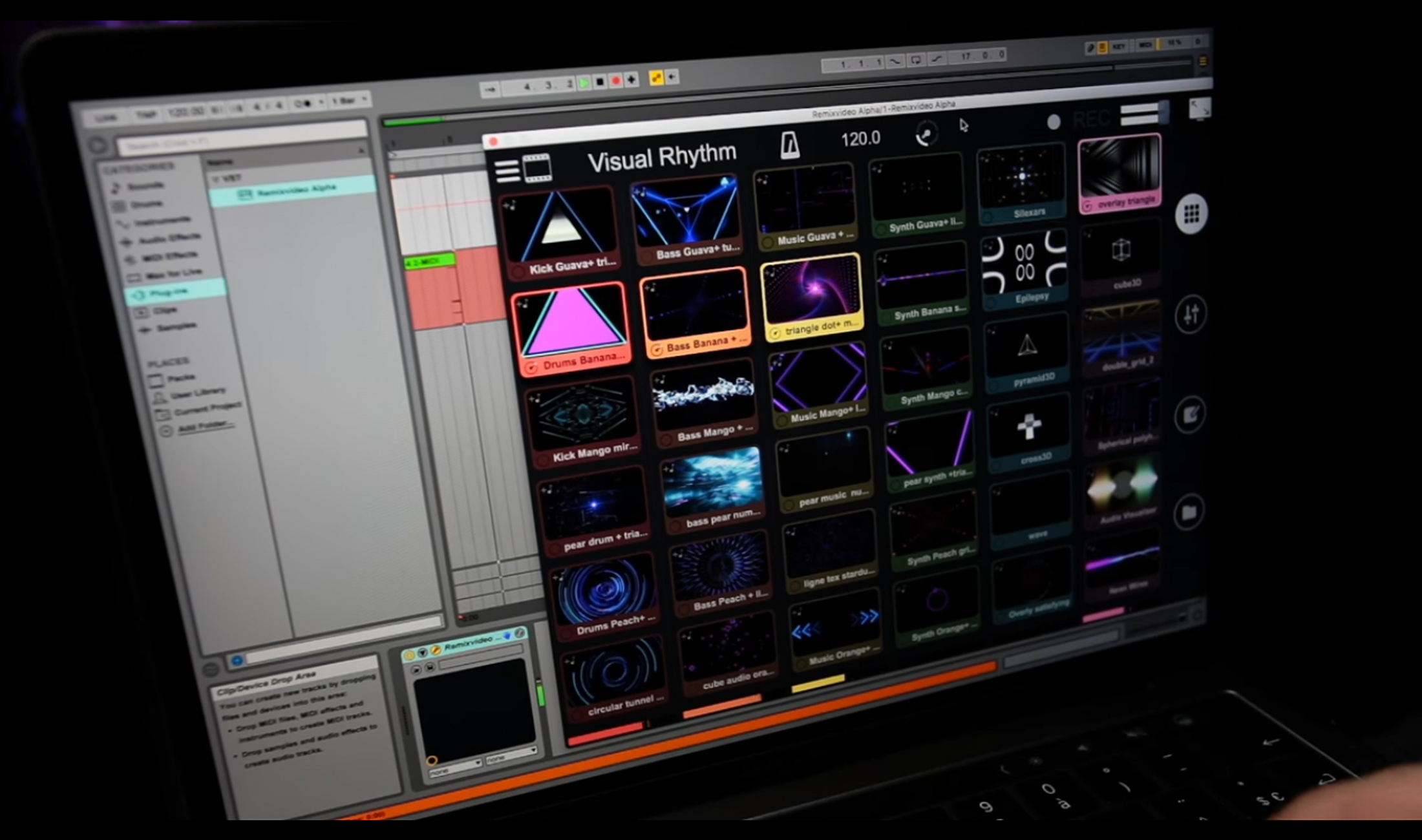Click the fullscreen expand arrows icon

click(1200, 109)
